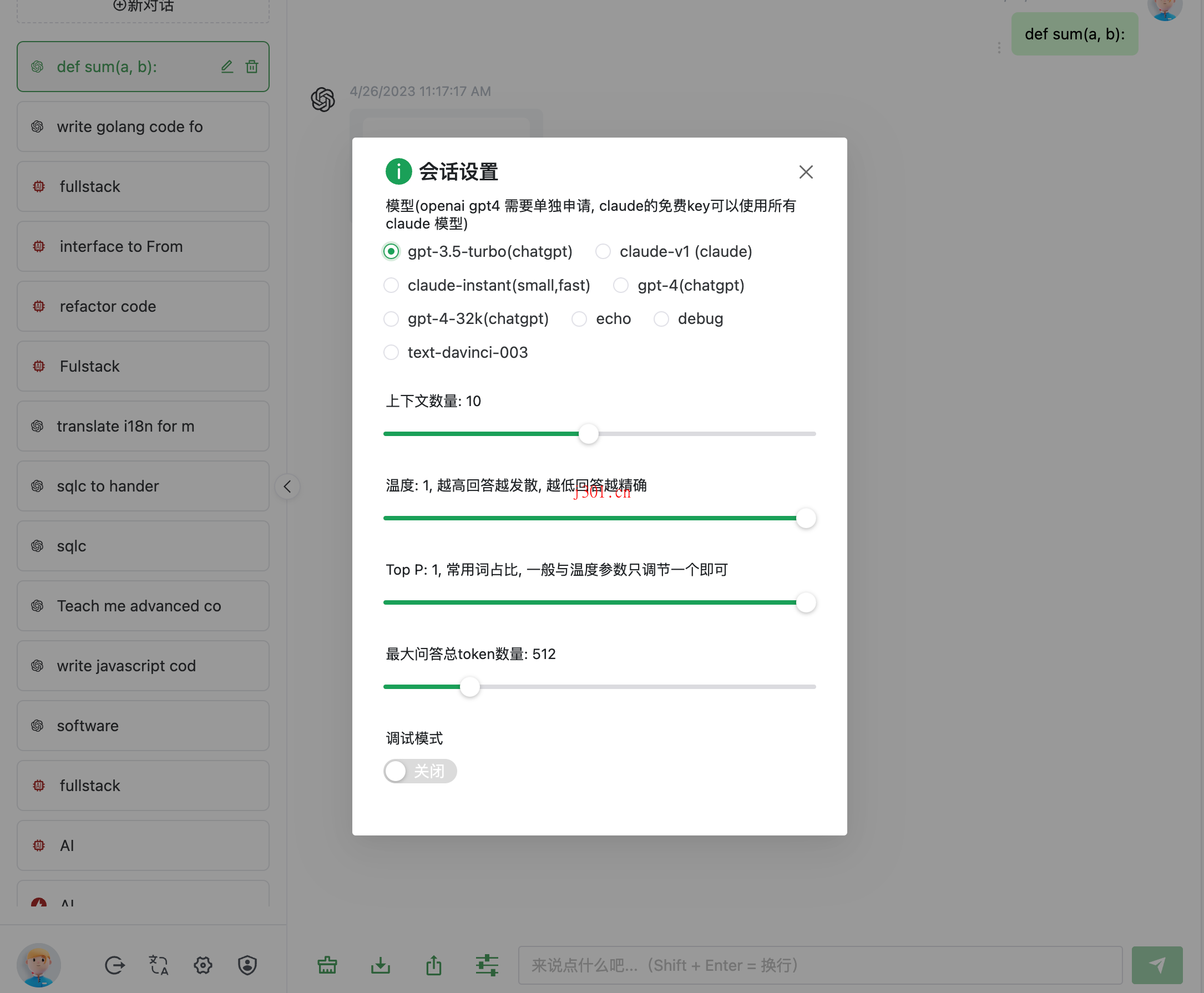Image resolution: width=1204 pixels, height=993 pixels.
Task: Open settings via the gear icon
Action: pyautogui.click(x=202, y=965)
